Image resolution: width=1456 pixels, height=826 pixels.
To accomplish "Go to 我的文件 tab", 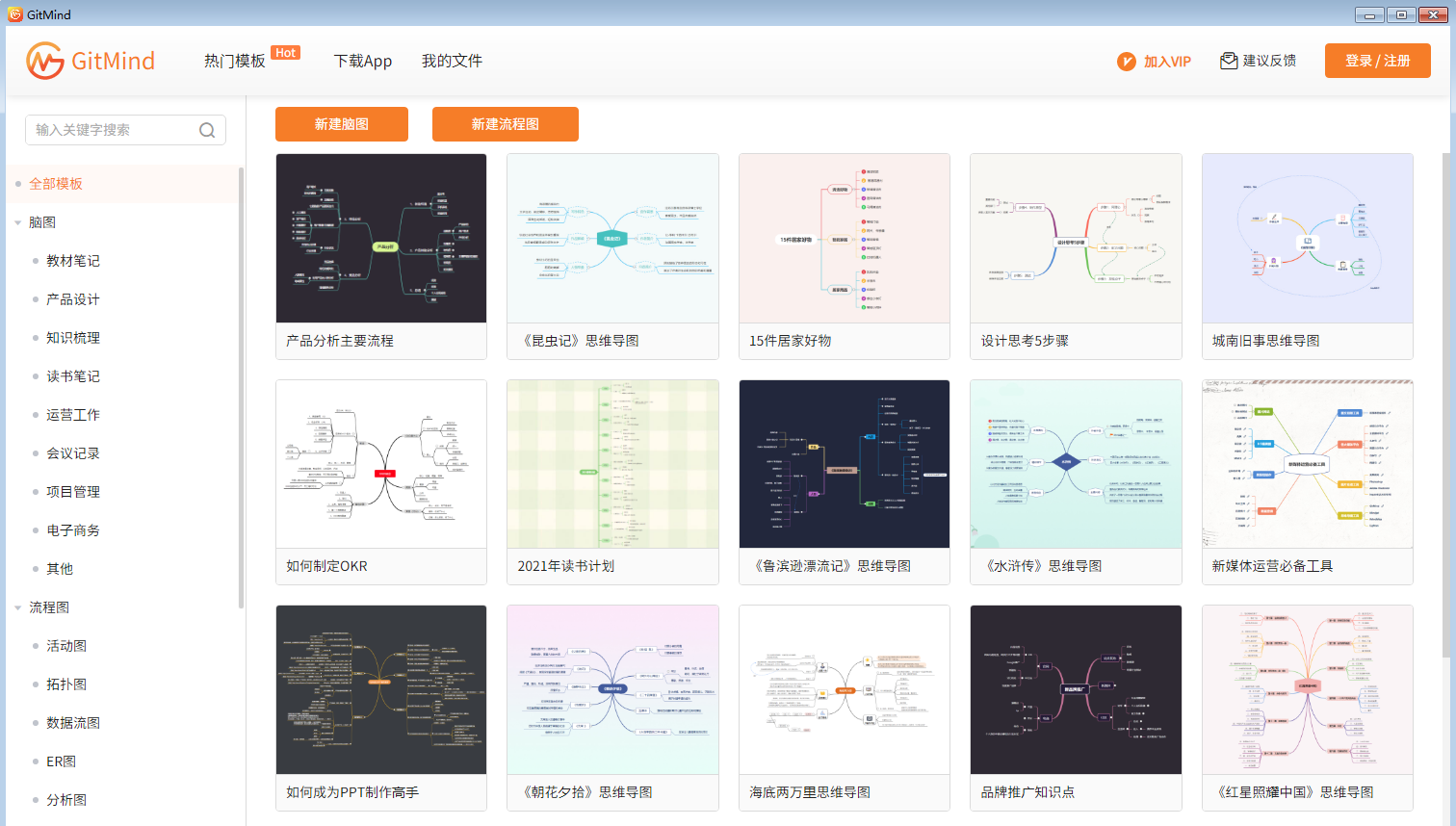I will pos(452,61).
